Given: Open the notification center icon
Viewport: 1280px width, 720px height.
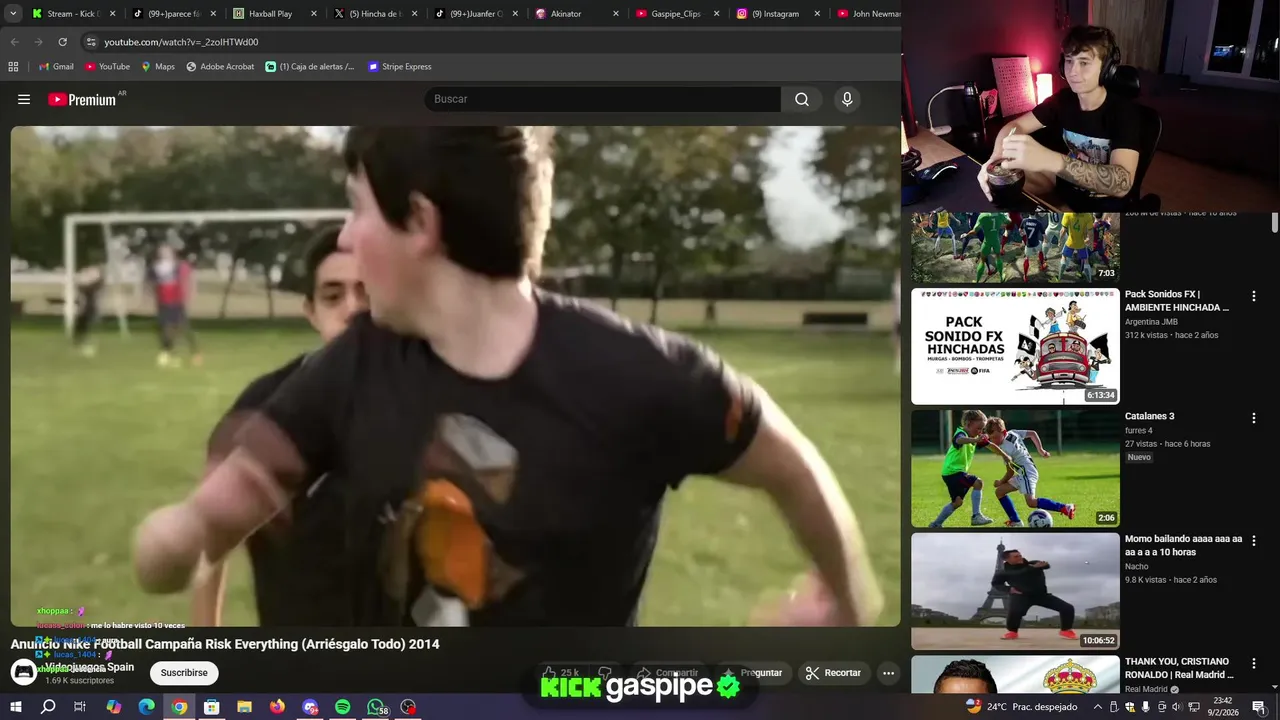Looking at the screenshot, I should [1258, 707].
